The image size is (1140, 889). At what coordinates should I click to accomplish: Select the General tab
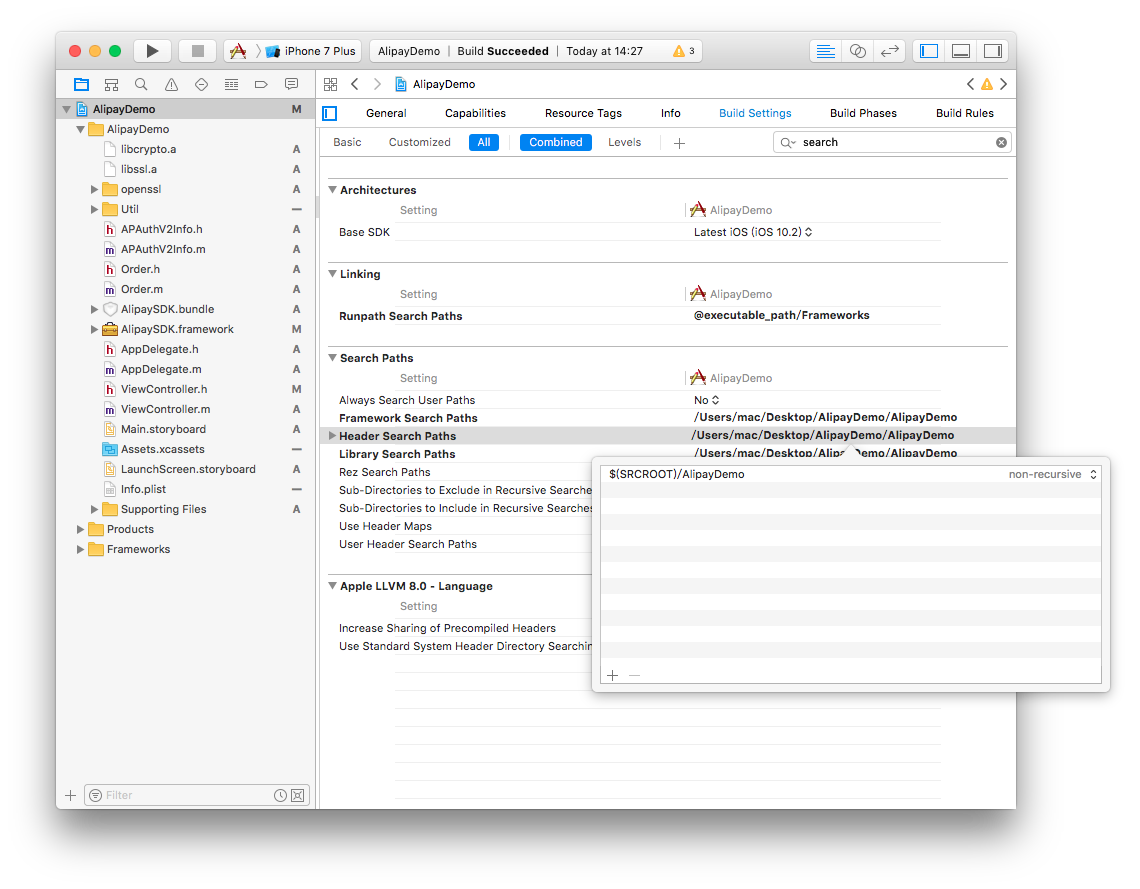386,113
